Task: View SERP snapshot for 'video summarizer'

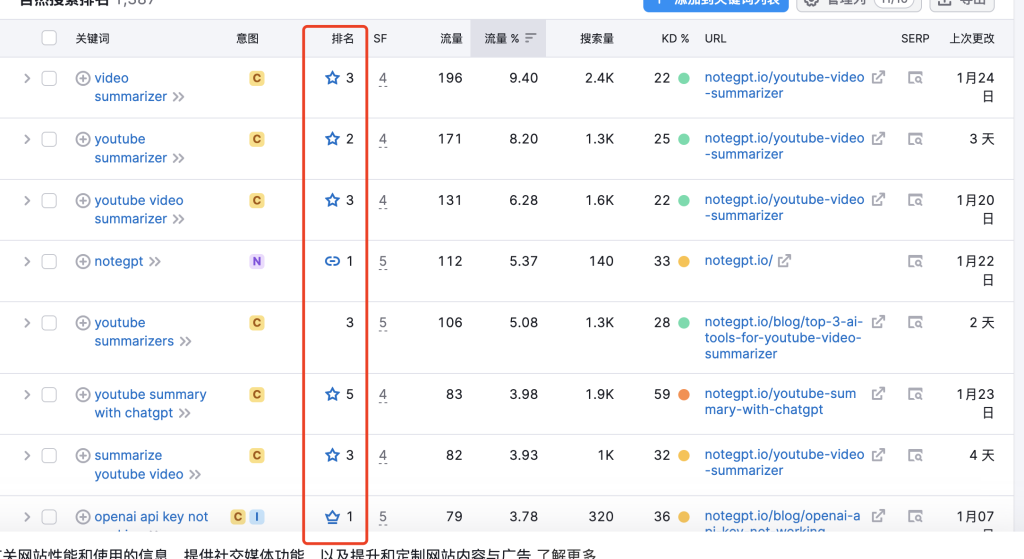Action: coord(916,78)
